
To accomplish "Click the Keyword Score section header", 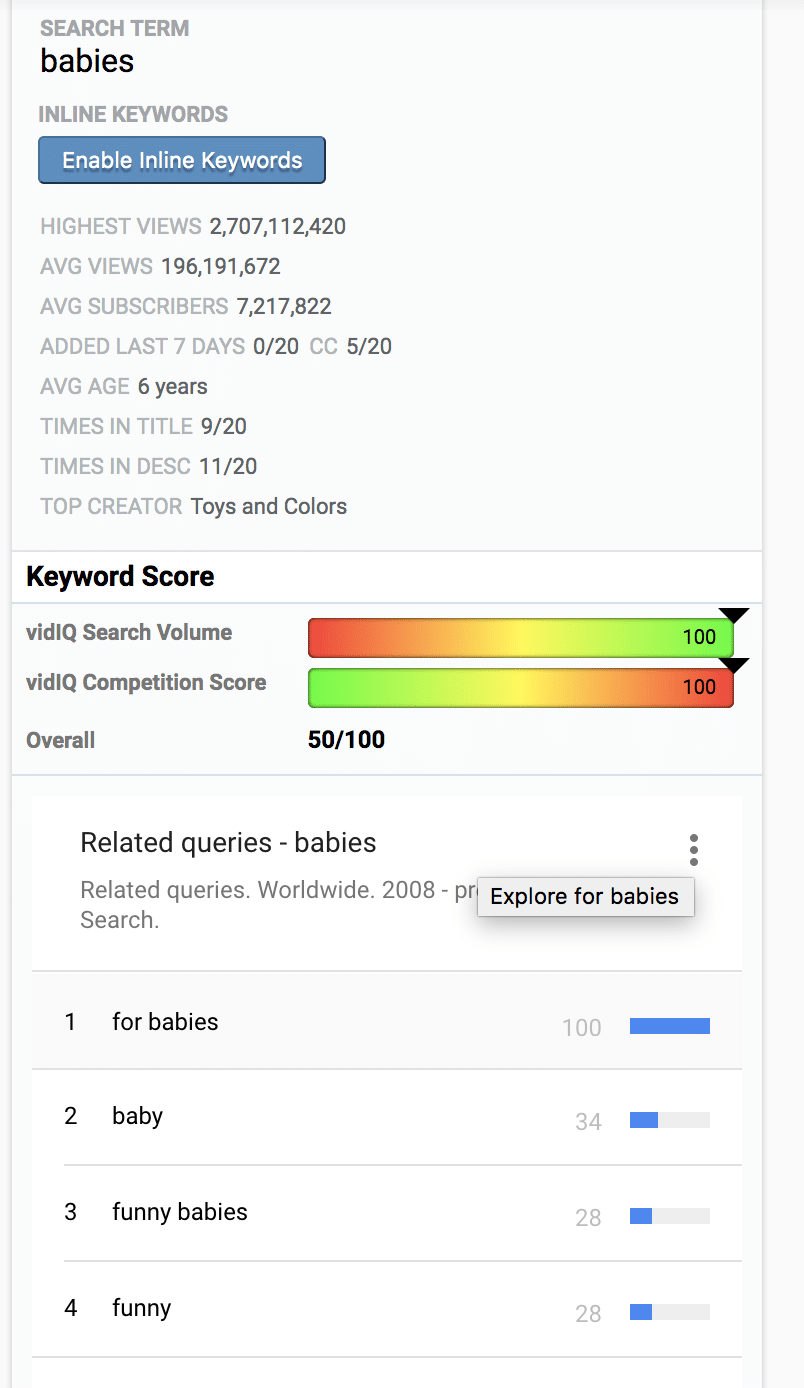I will pos(120,576).
